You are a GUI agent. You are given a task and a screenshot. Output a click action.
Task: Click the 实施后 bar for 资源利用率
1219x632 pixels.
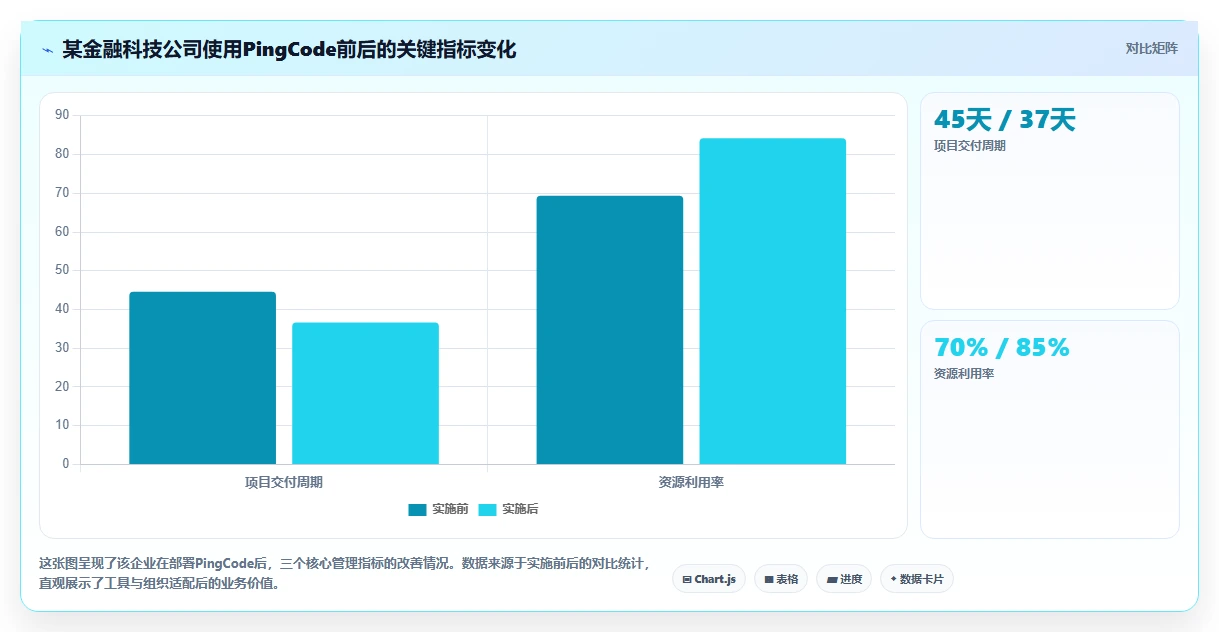coord(772,301)
